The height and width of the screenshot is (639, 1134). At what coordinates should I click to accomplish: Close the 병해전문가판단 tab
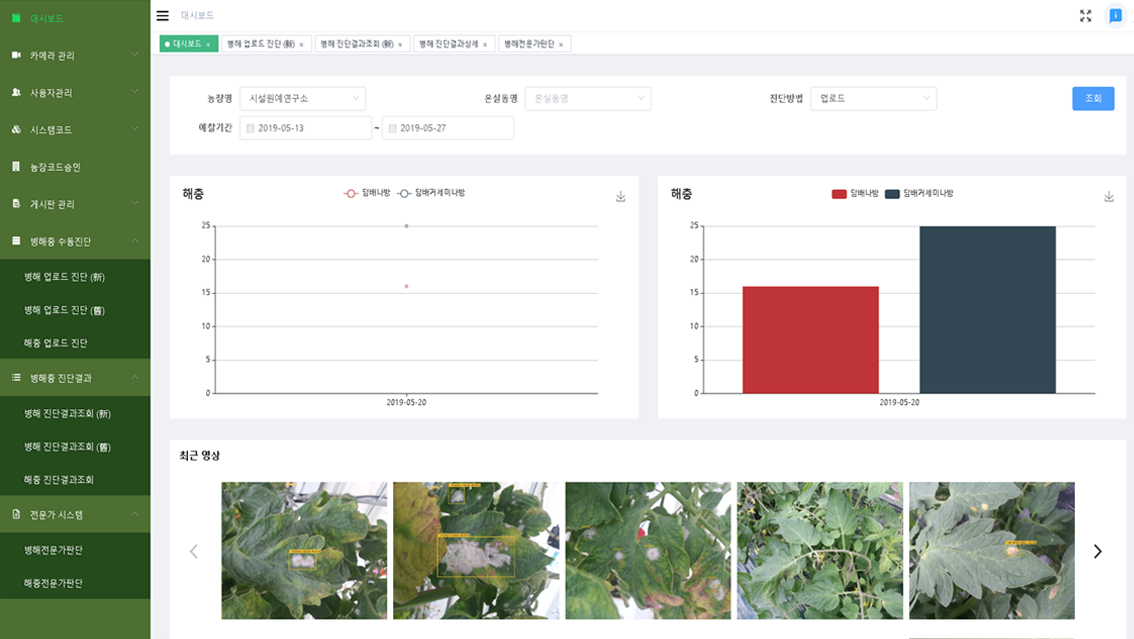click(x=561, y=45)
